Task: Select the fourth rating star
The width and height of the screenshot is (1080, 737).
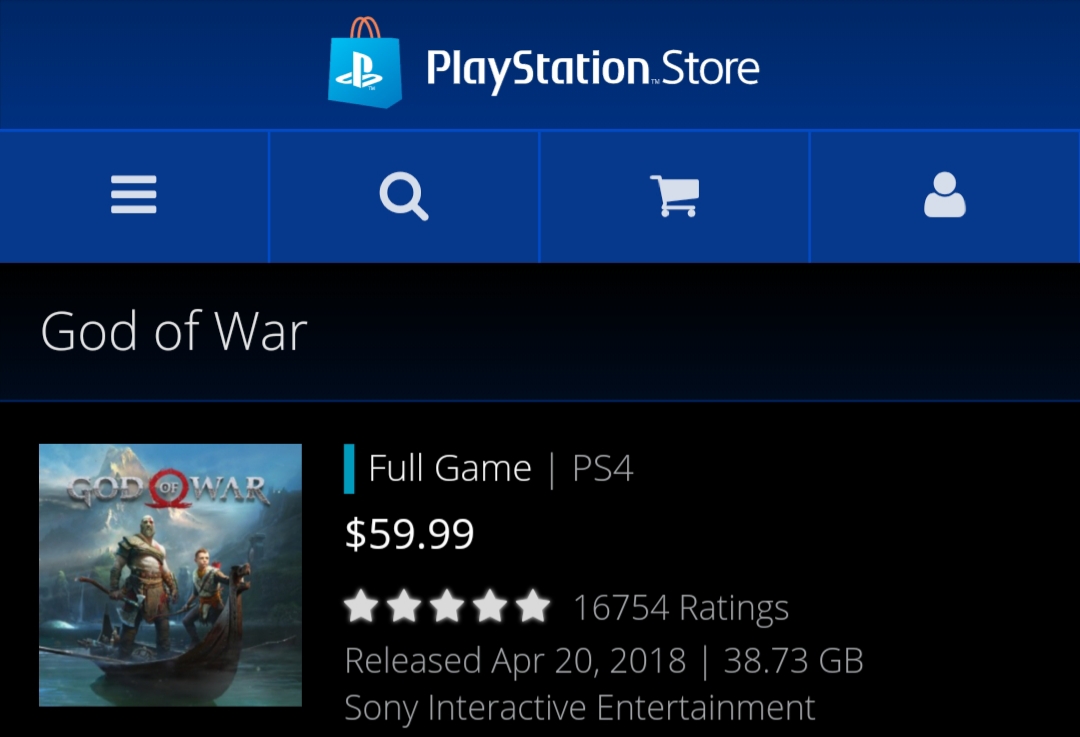Action: [x=490, y=606]
